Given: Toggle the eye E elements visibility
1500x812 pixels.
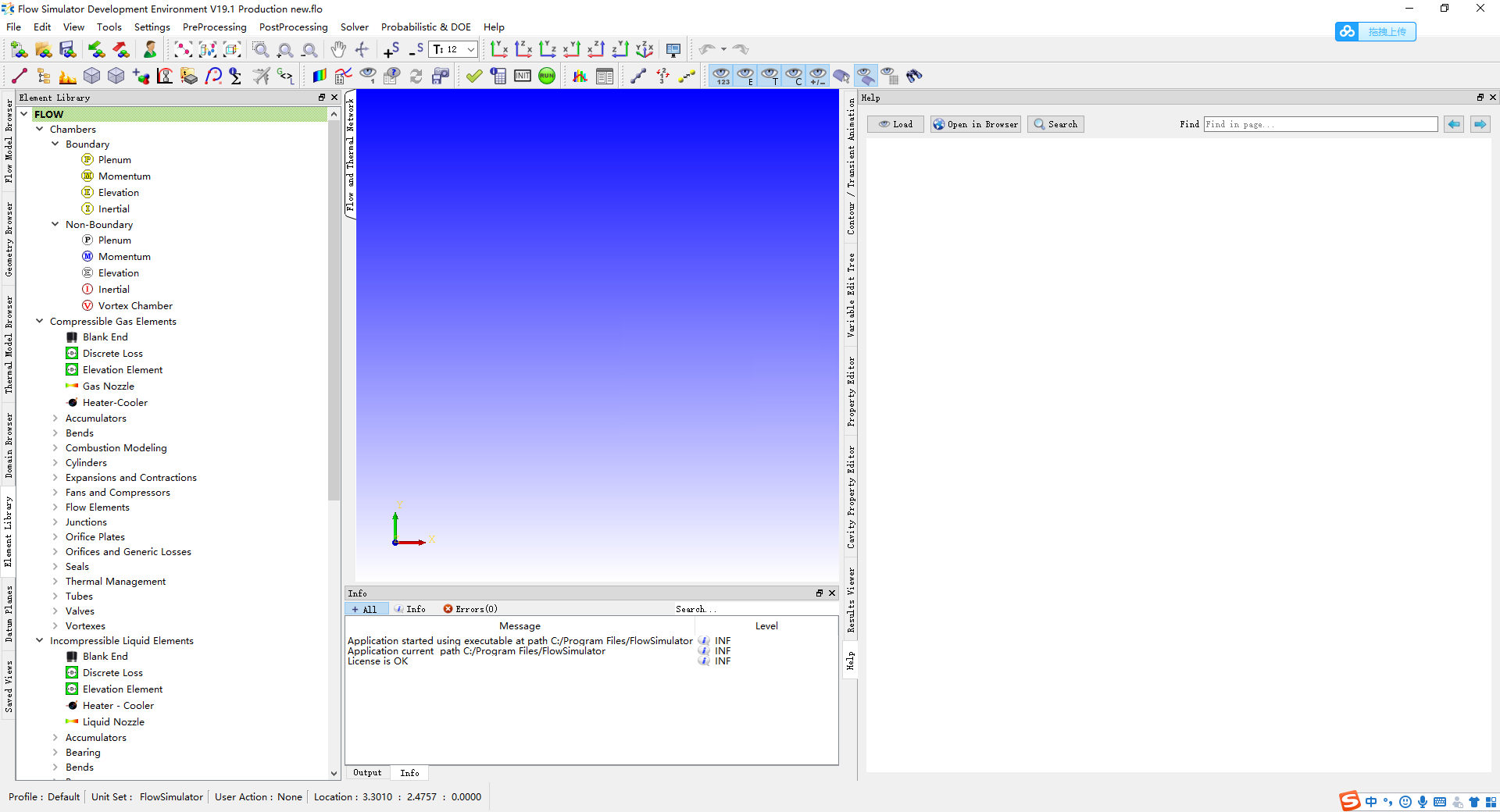Looking at the screenshot, I should 745,76.
